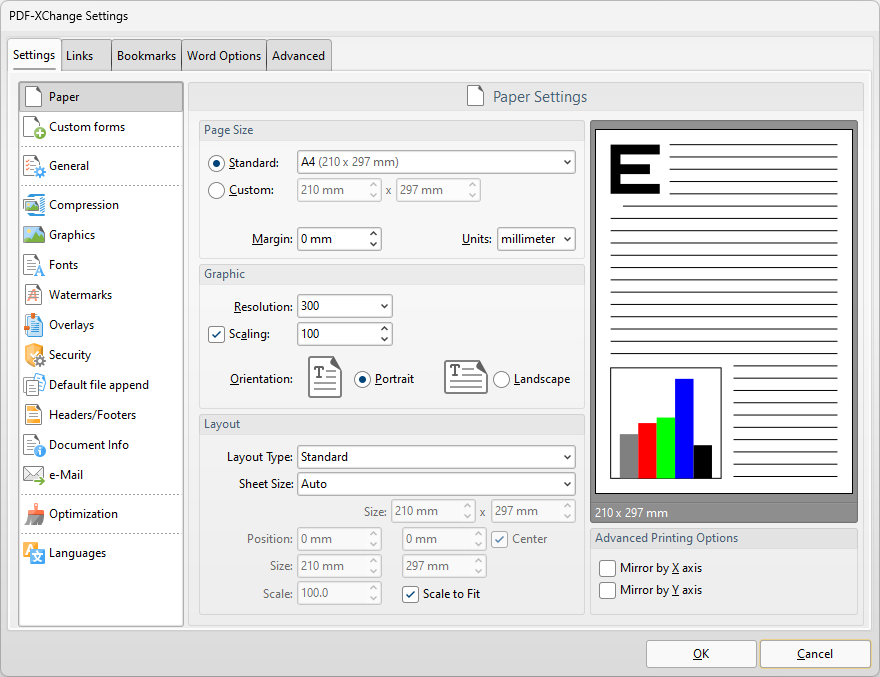The width and height of the screenshot is (880, 677).
Task: Toggle the Scaling checkbox
Action: [x=216, y=335]
